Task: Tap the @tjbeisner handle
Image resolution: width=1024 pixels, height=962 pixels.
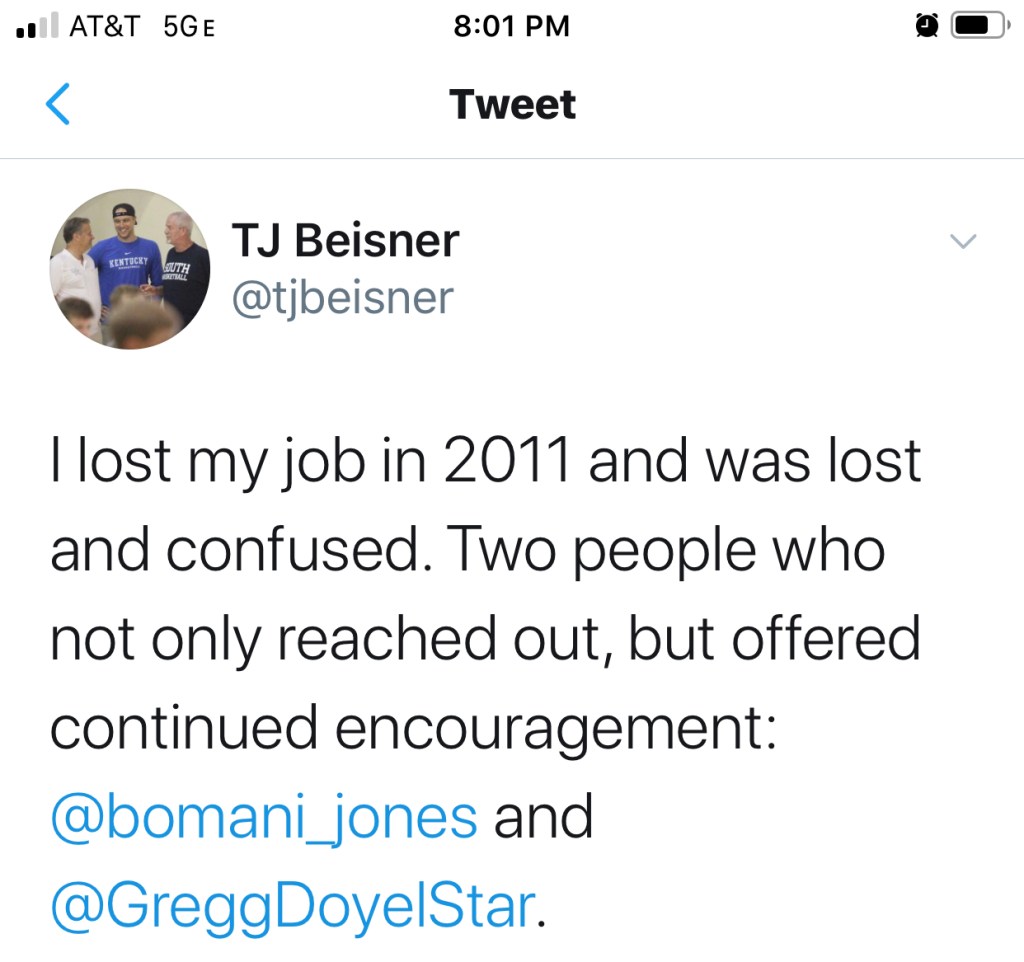Action: (x=342, y=297)
